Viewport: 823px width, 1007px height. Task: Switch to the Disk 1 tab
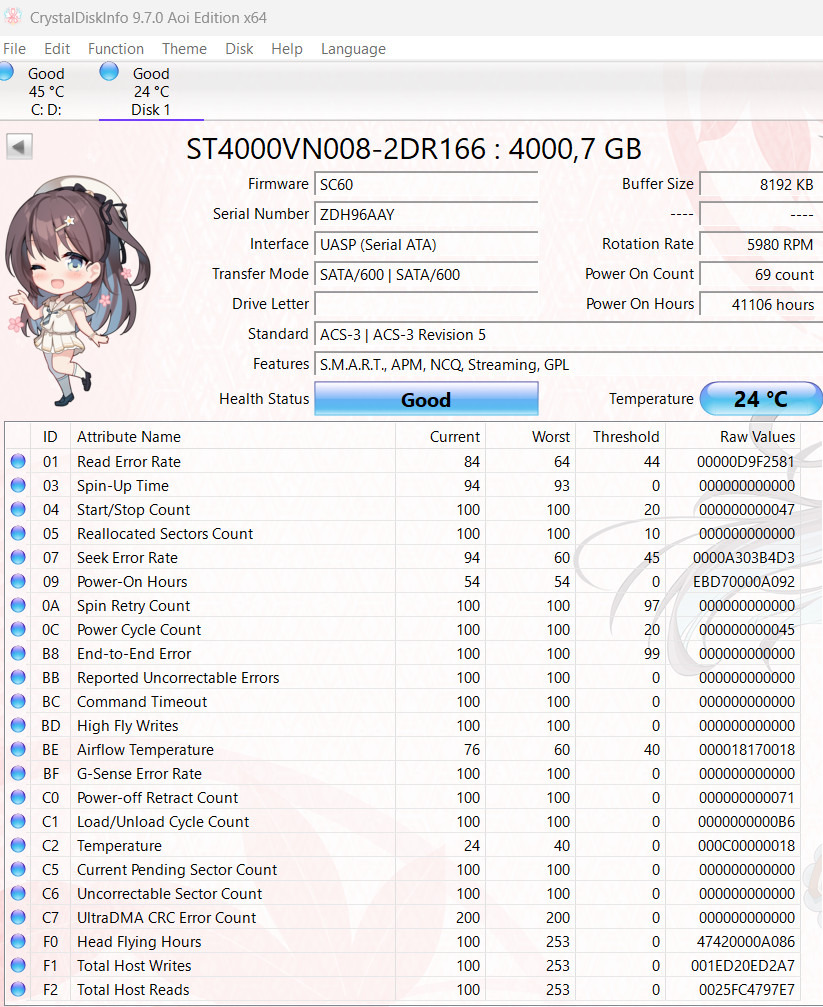click(x=150, y=90)
